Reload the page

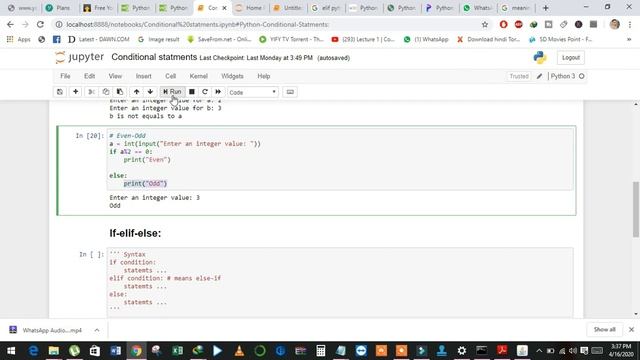(40, 24)
